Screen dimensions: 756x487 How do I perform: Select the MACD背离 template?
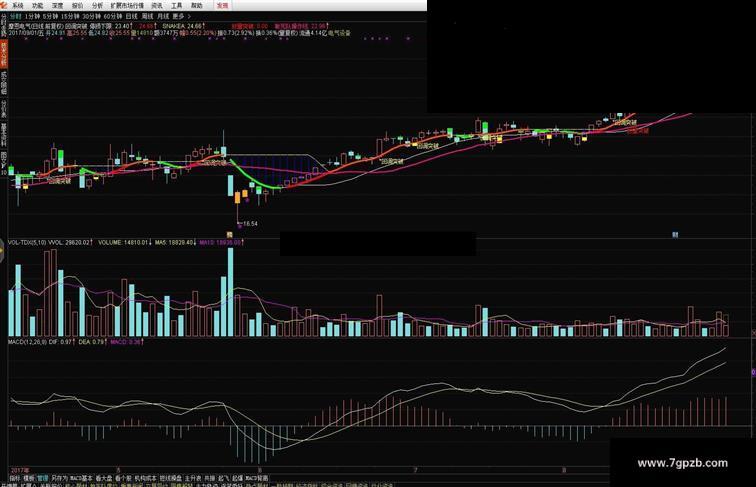click(257, 478)
